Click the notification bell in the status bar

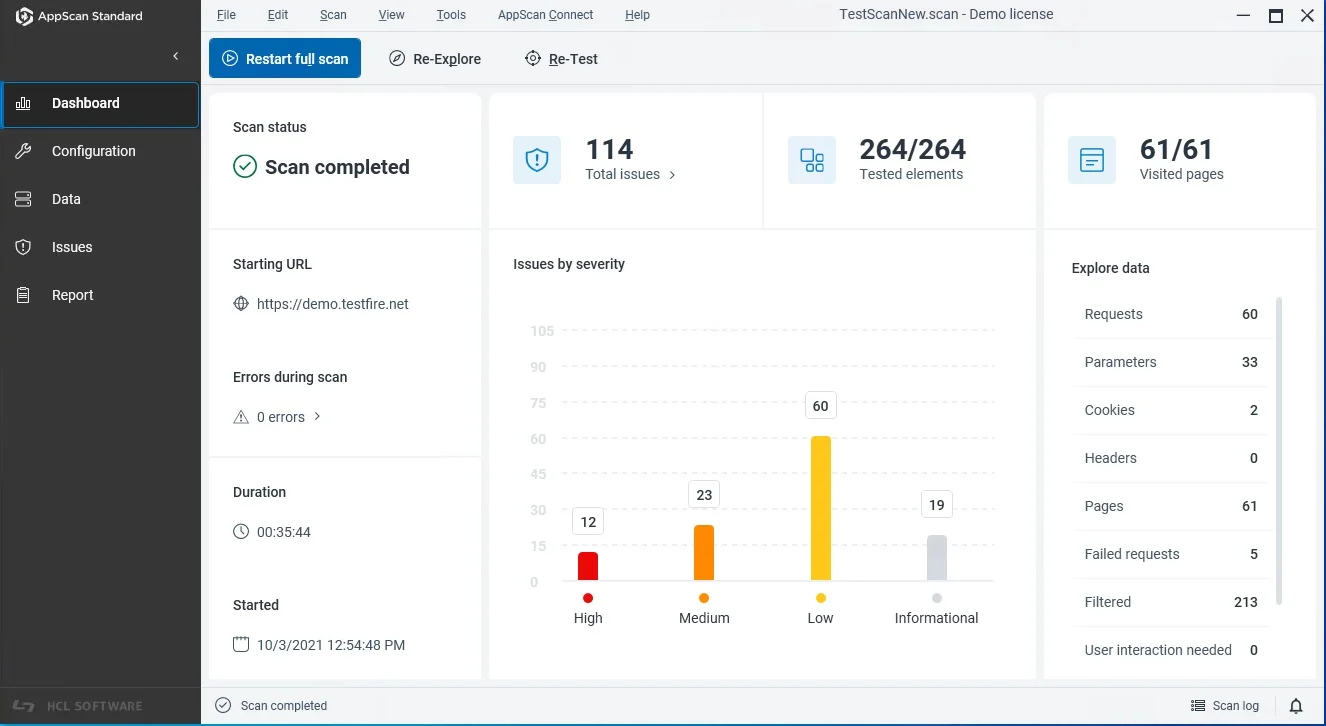(x=1296, y=705)
